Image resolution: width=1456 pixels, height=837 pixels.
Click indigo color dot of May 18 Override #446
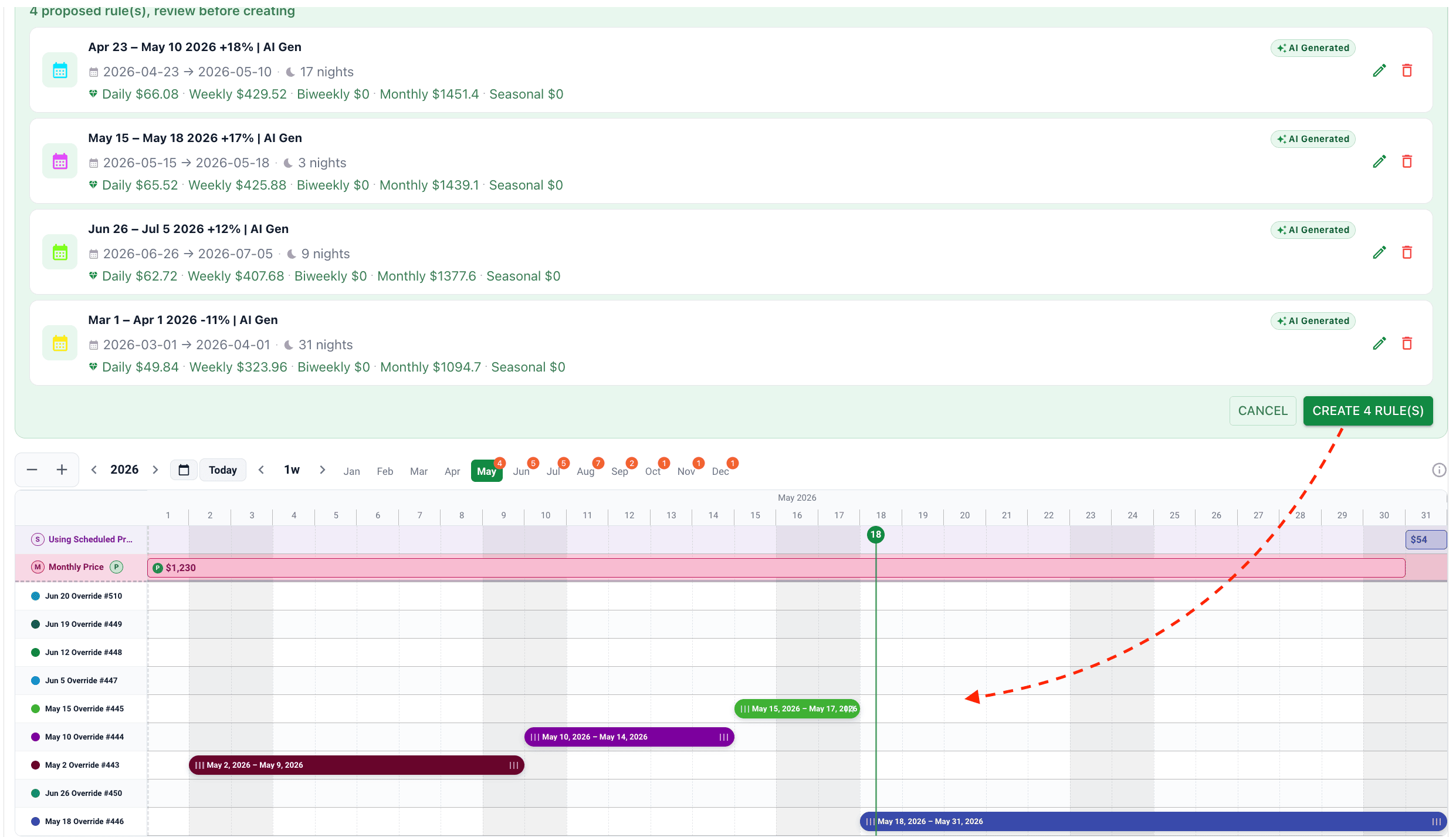[x=35, y=821]
